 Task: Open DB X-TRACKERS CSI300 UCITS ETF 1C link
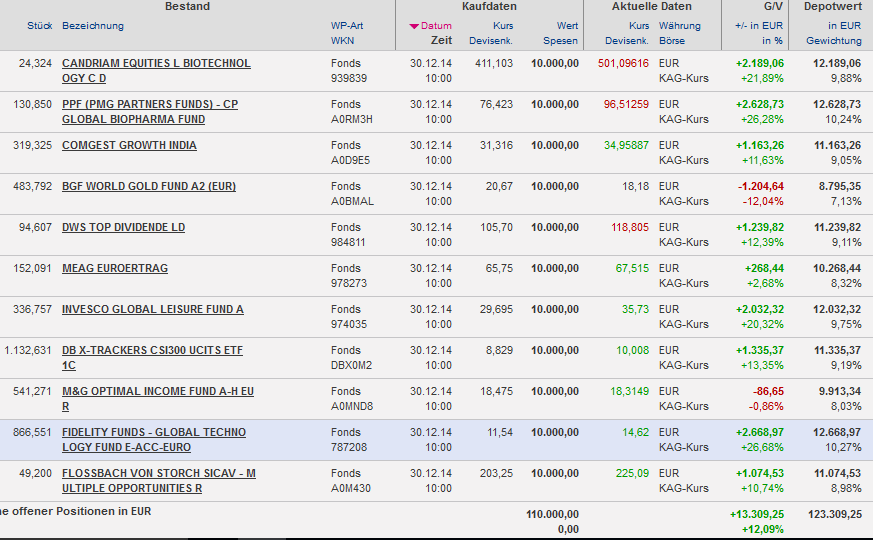(152, 358)
